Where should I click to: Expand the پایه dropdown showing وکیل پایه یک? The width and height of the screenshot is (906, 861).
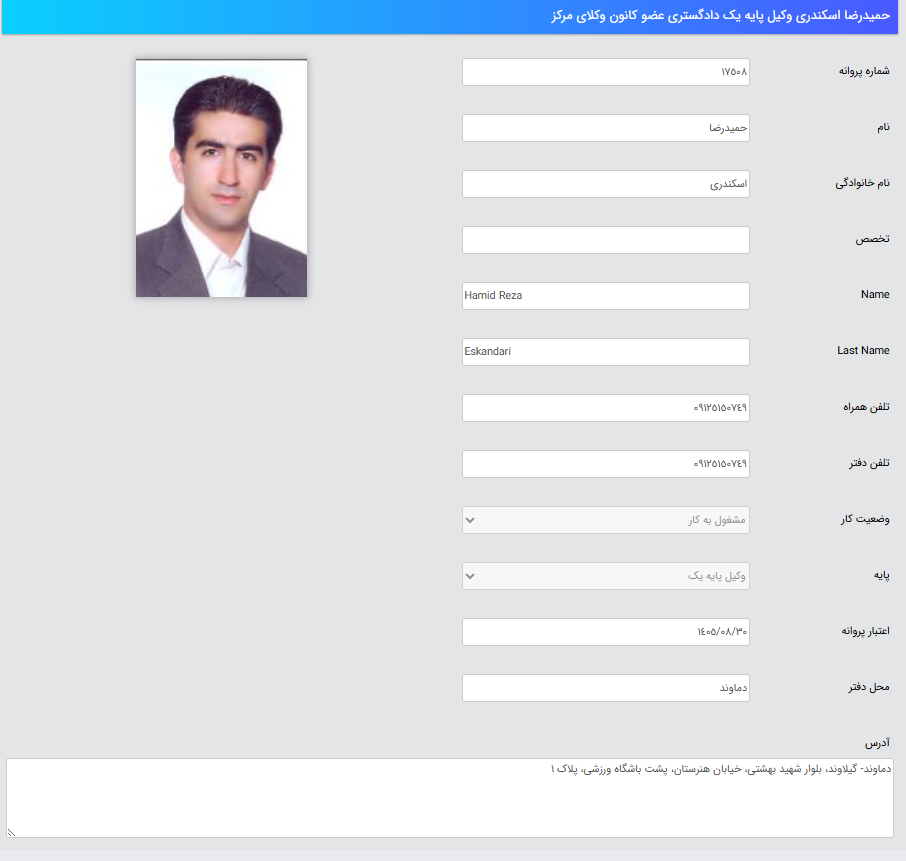(605, 576)
